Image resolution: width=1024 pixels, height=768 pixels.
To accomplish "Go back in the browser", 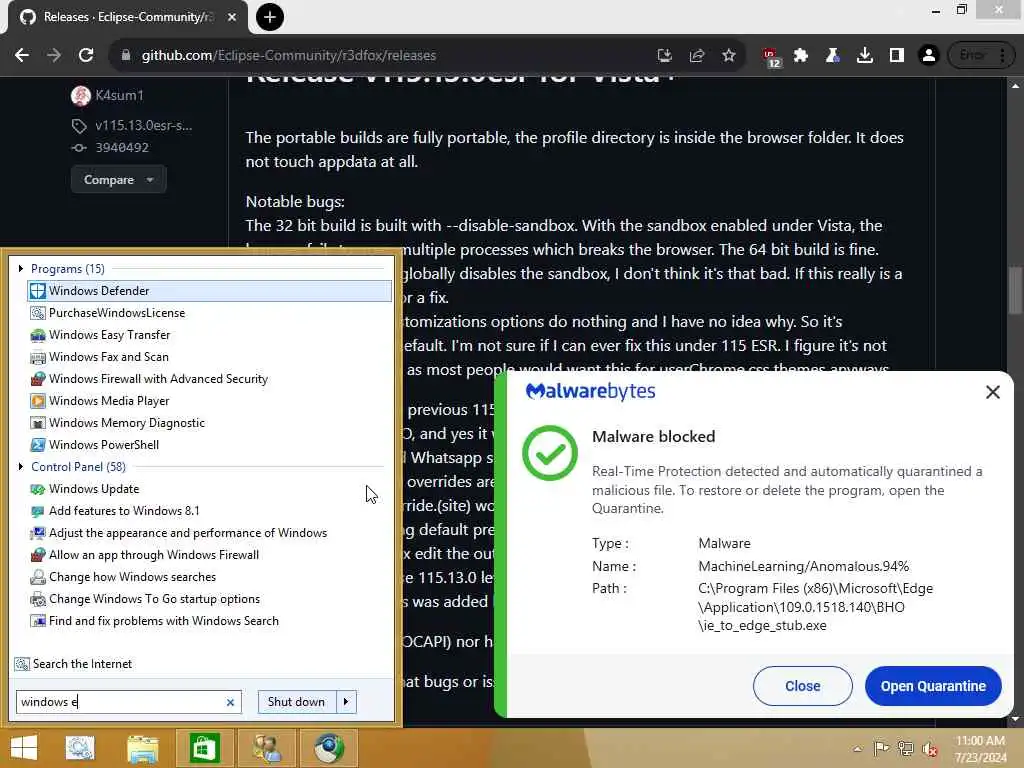I will coord(22,56).
